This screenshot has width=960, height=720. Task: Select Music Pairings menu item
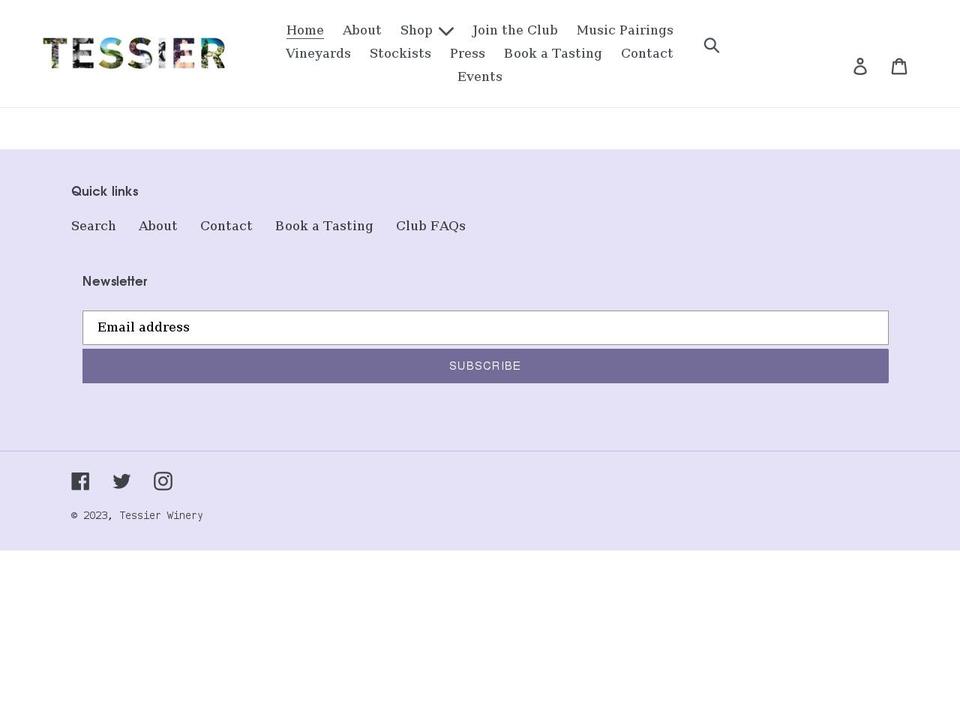click(624, 30)
